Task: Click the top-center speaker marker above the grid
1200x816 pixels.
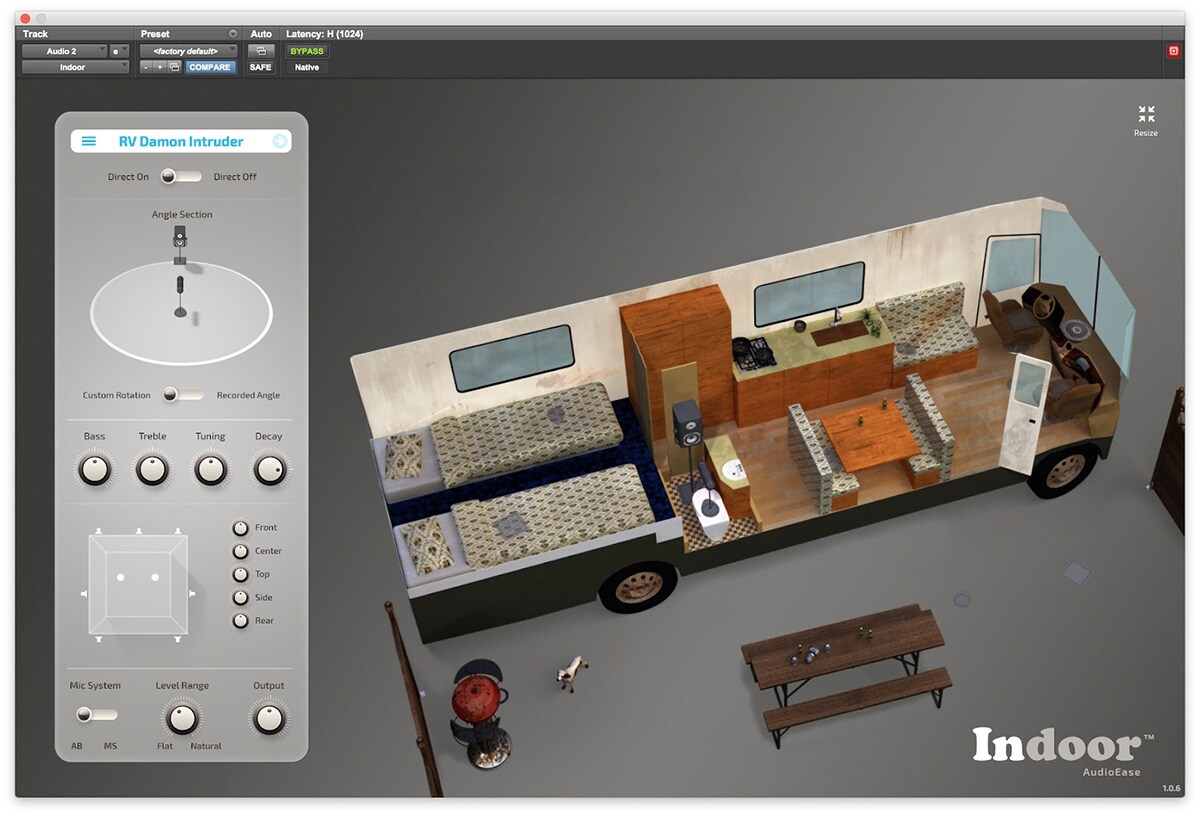Action: tap(139, 531)
